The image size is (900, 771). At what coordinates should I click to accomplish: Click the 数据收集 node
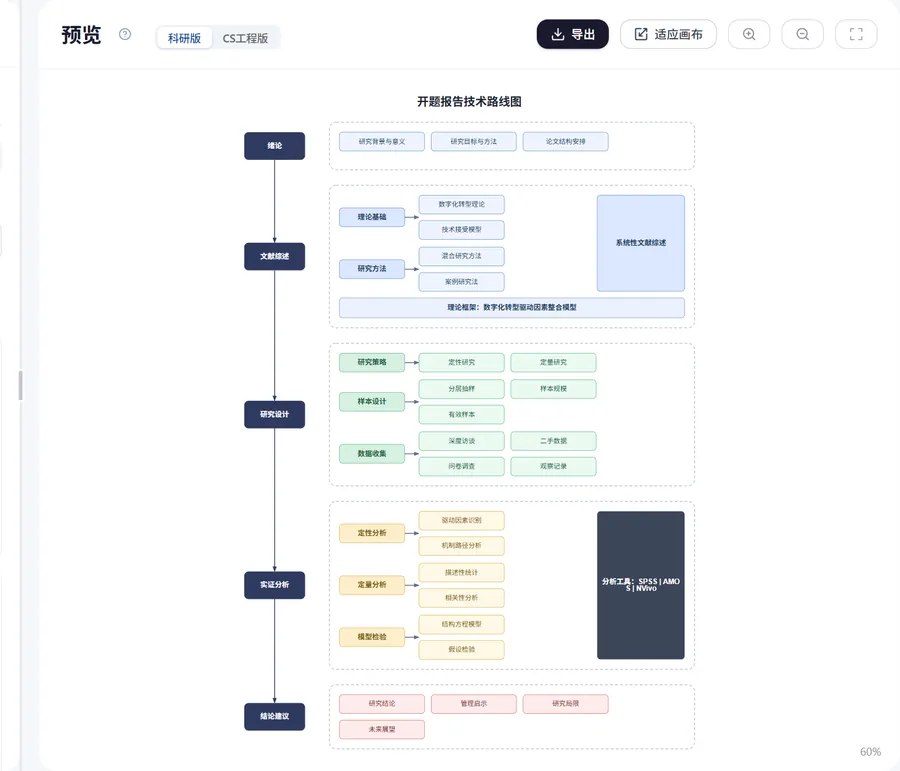pyautogui.click(x=372, y=454)
